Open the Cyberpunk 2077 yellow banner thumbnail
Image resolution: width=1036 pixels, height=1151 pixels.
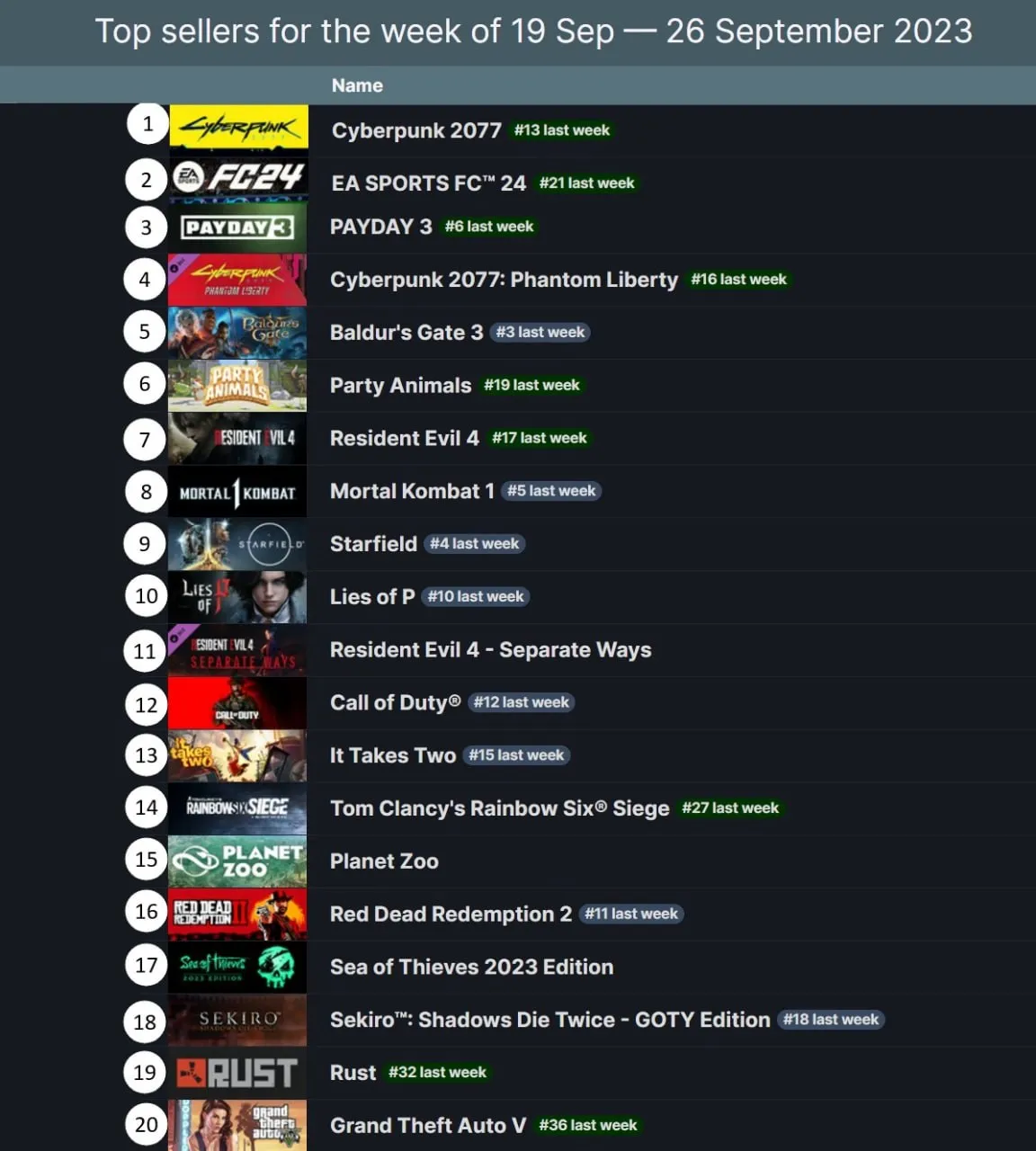point(238,128)
